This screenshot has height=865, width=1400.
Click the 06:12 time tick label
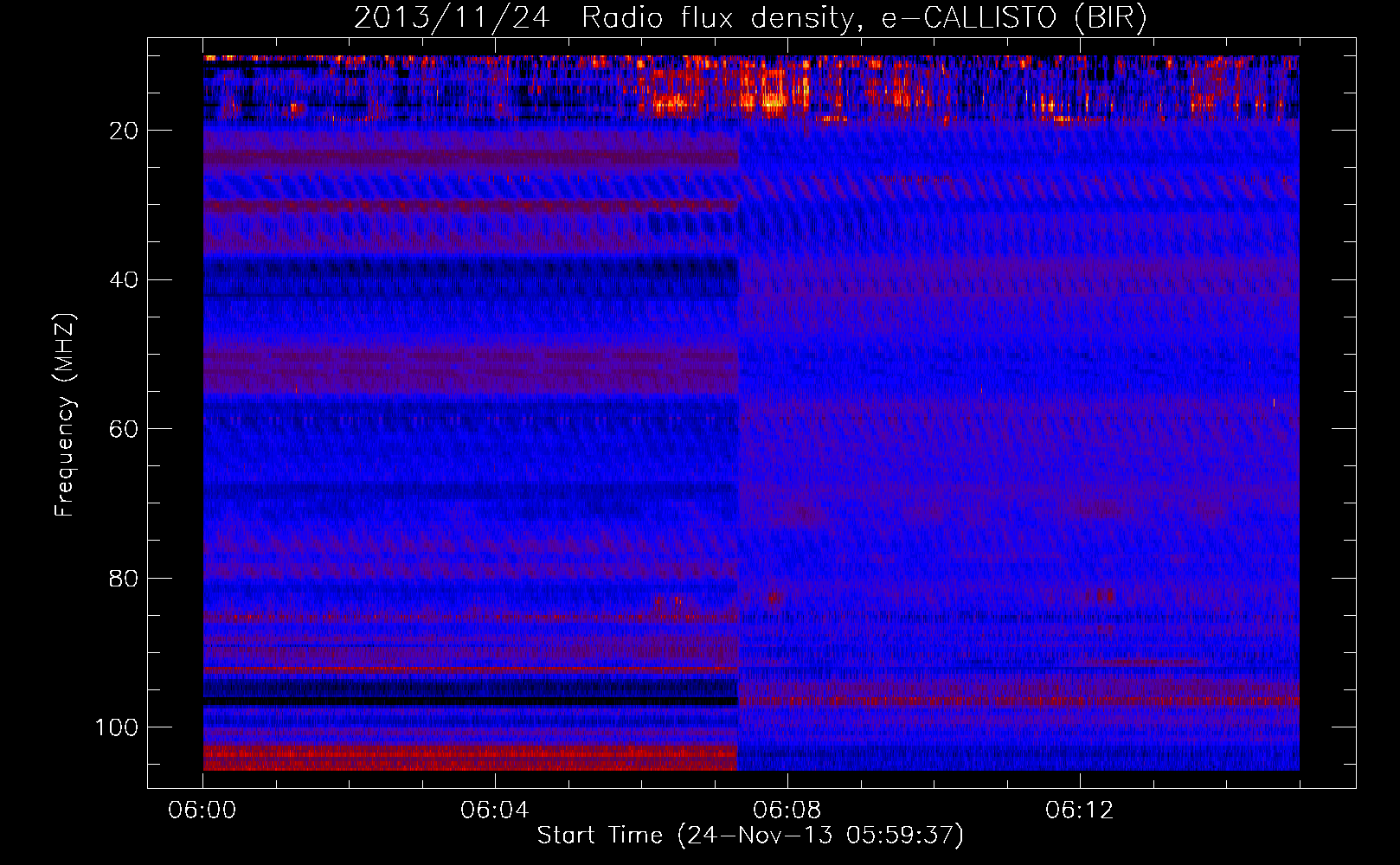[x=1080, y=811]
